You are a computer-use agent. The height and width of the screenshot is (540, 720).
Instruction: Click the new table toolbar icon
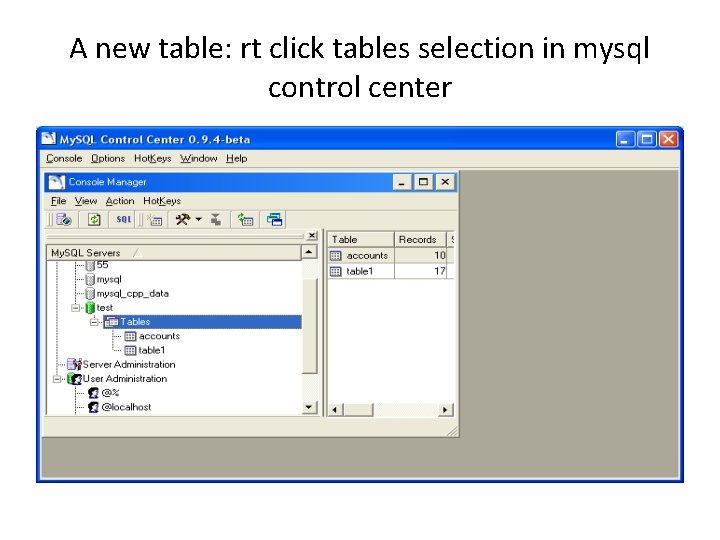click(155, 220)
